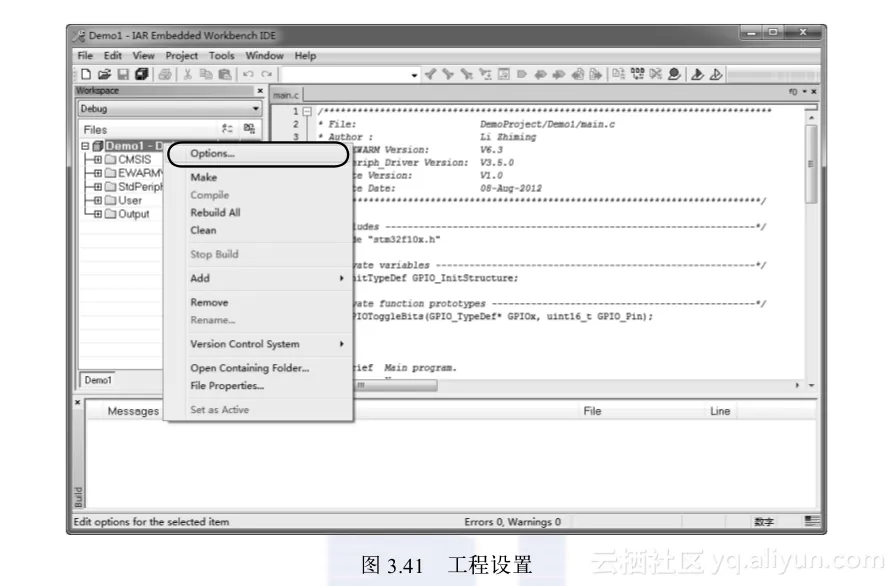This screenshot has height=586, width=896.
Task: Choose Clean in the context menu
Action: tap(258, 230)
